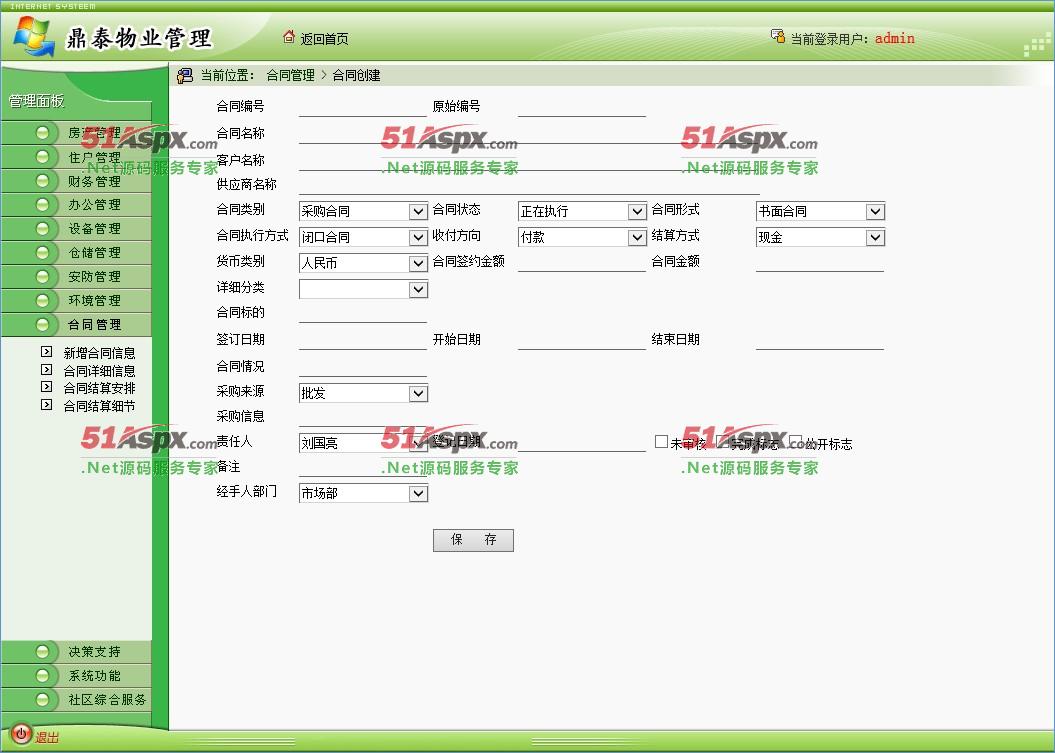The height and width of the screenshot is (753, 1055).
Task: Click the location icon beside 当前位置
Action: coord(185,75)
